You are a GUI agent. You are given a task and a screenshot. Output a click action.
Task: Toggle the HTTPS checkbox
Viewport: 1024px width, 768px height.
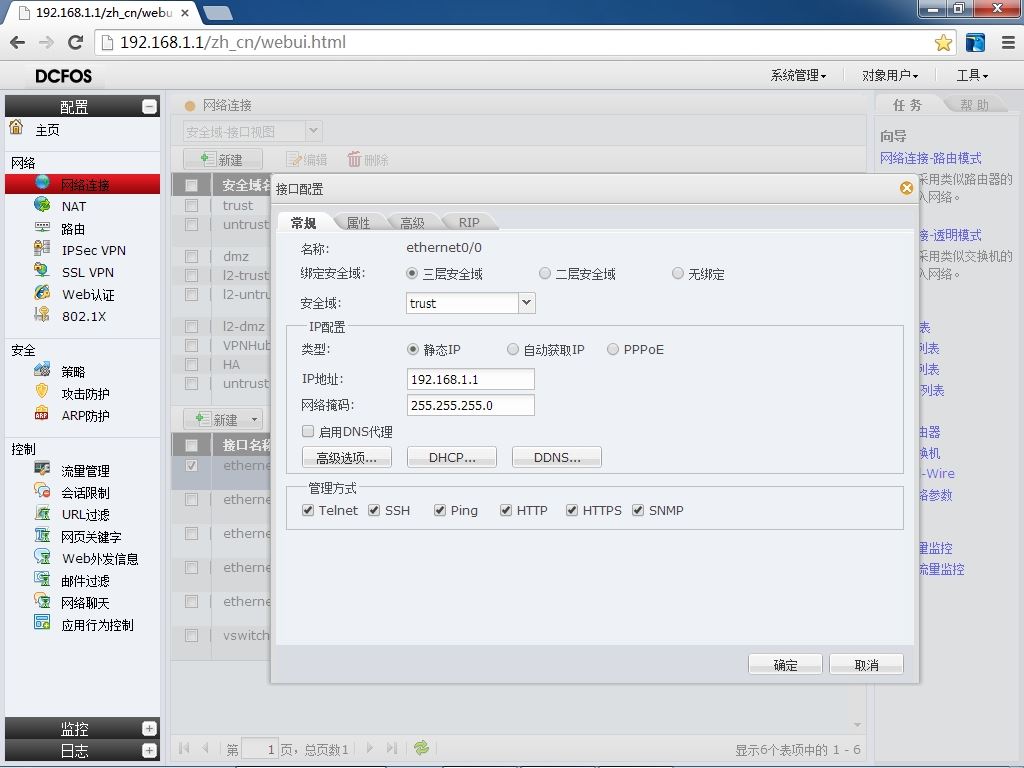[572, 510]
